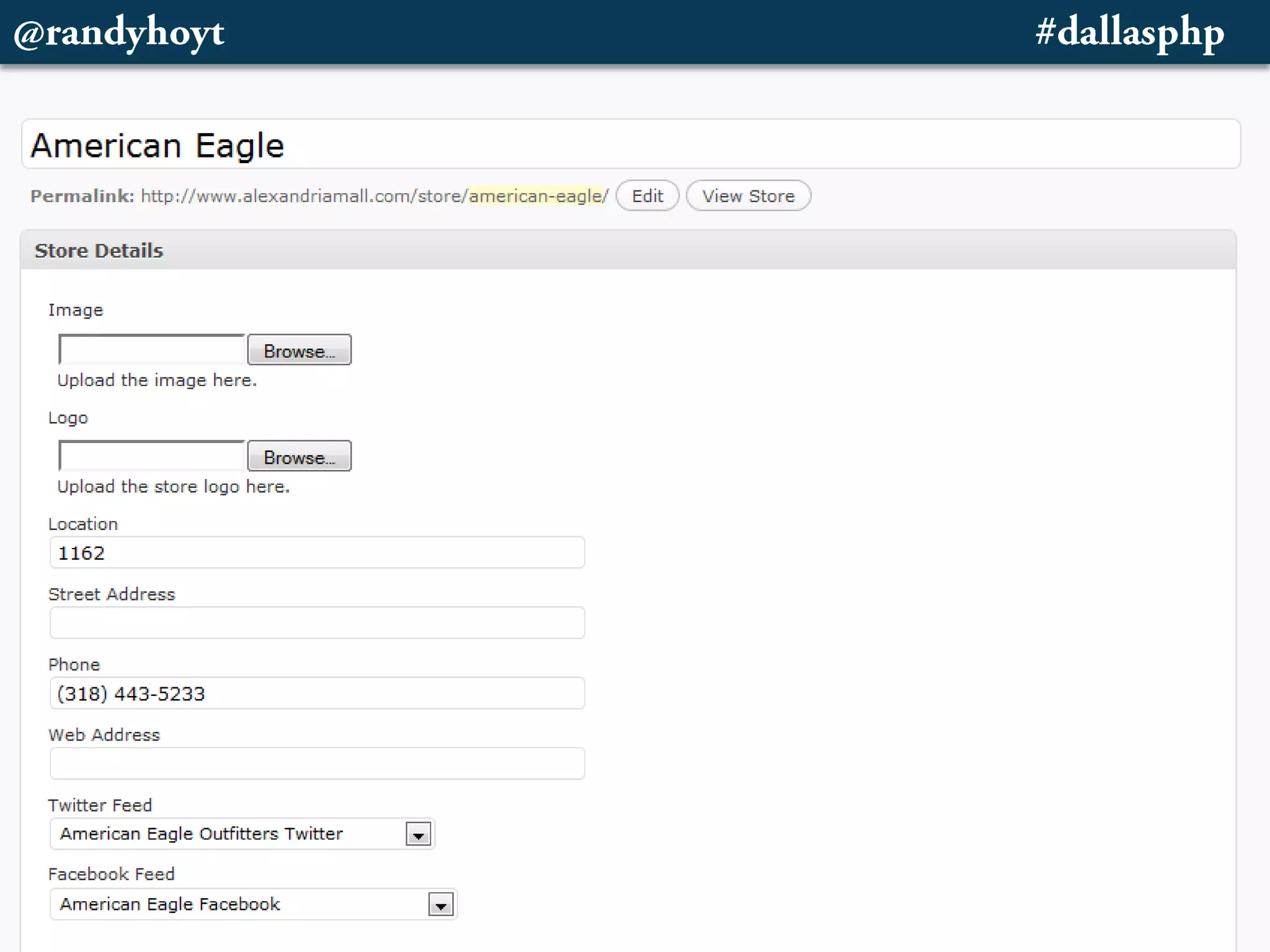Click the View Store button
The height and width of the screenshot is (952, 1270).
(x=748, y=196)
